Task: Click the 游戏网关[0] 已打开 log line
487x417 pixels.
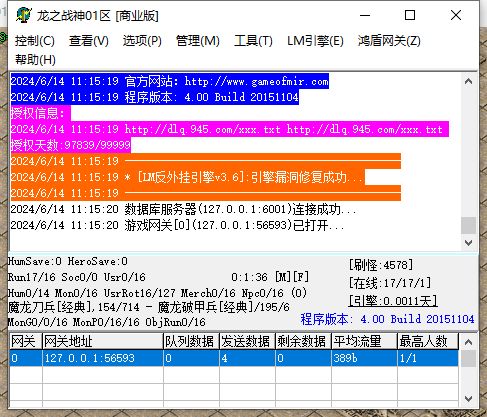Action: [x=177, y=225]
